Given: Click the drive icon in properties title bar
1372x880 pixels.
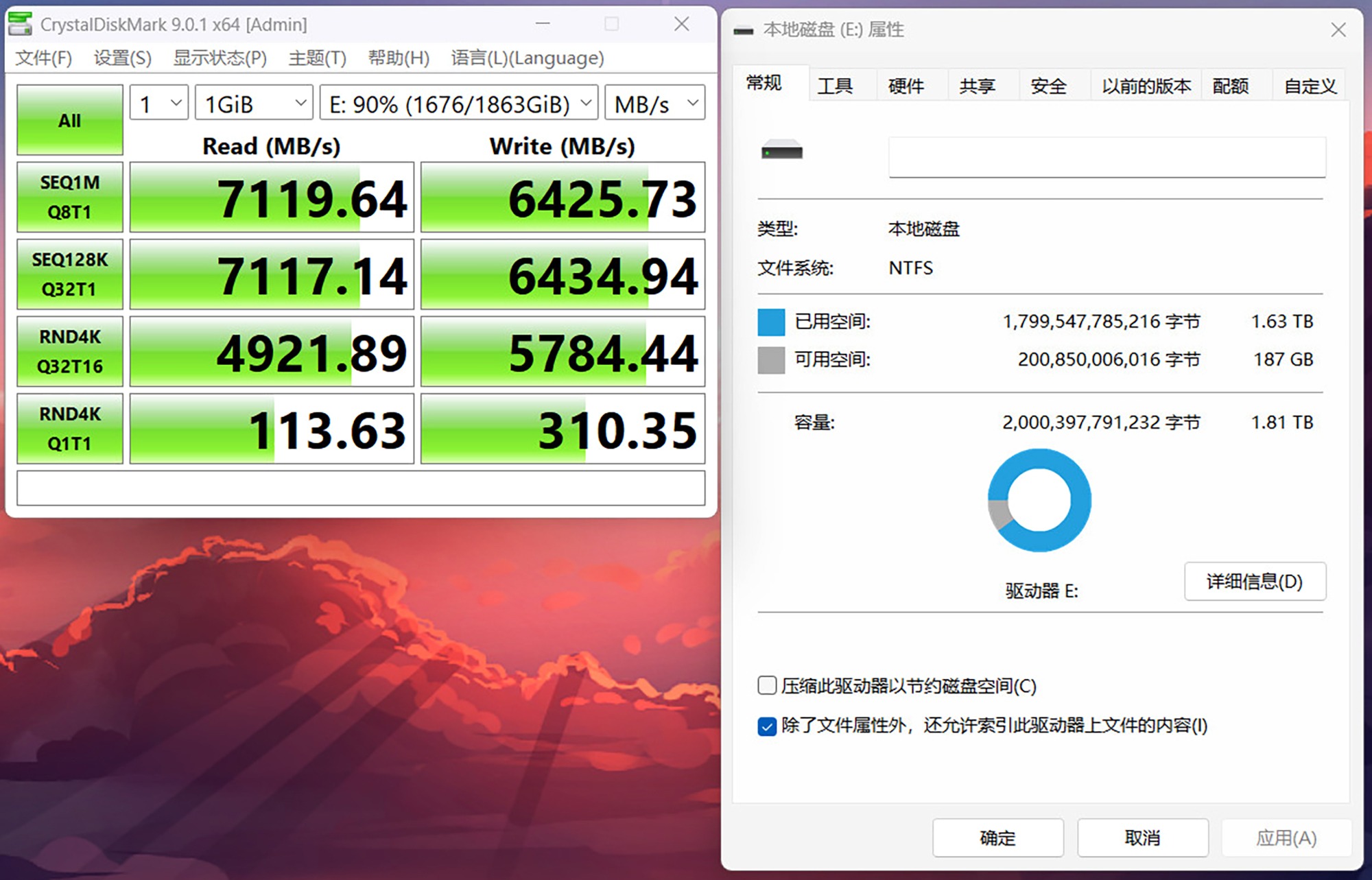Looking at the screenshot, I should pos(743,30).
